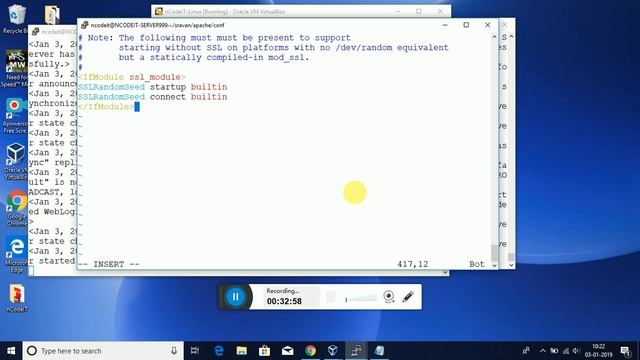This screenshot has height=360, width=640.
Task: Click the recording timer 00:32:58
Action: click(284, 301)
